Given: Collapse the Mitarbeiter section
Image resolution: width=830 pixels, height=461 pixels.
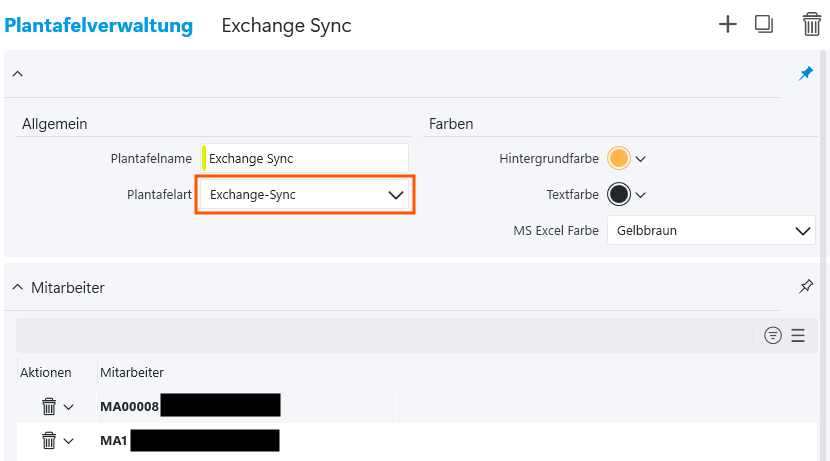Looking at the screenshot, I should [x=17, y=288].
